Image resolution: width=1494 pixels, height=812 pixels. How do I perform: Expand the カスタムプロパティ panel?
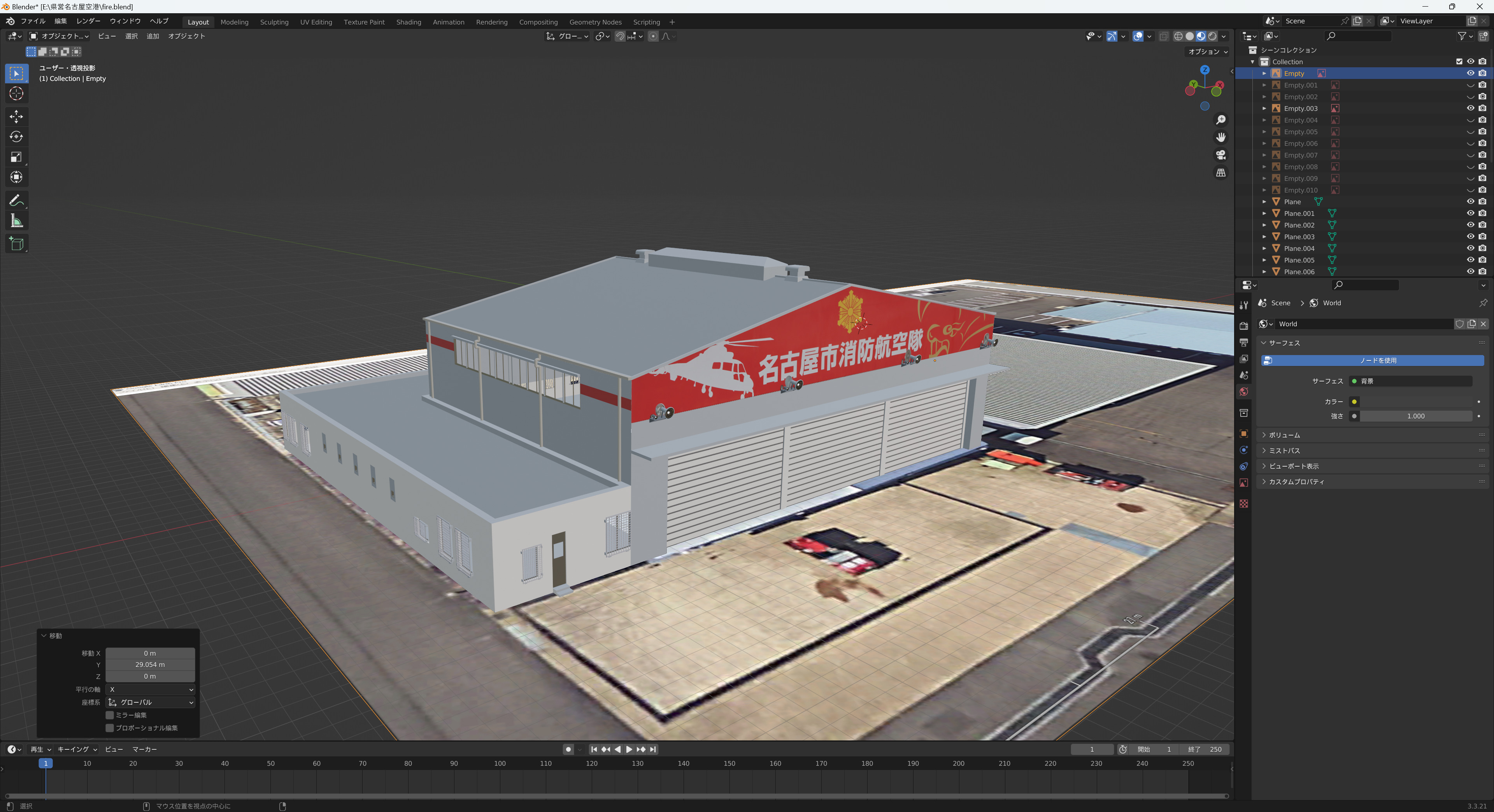[1371, 482]
